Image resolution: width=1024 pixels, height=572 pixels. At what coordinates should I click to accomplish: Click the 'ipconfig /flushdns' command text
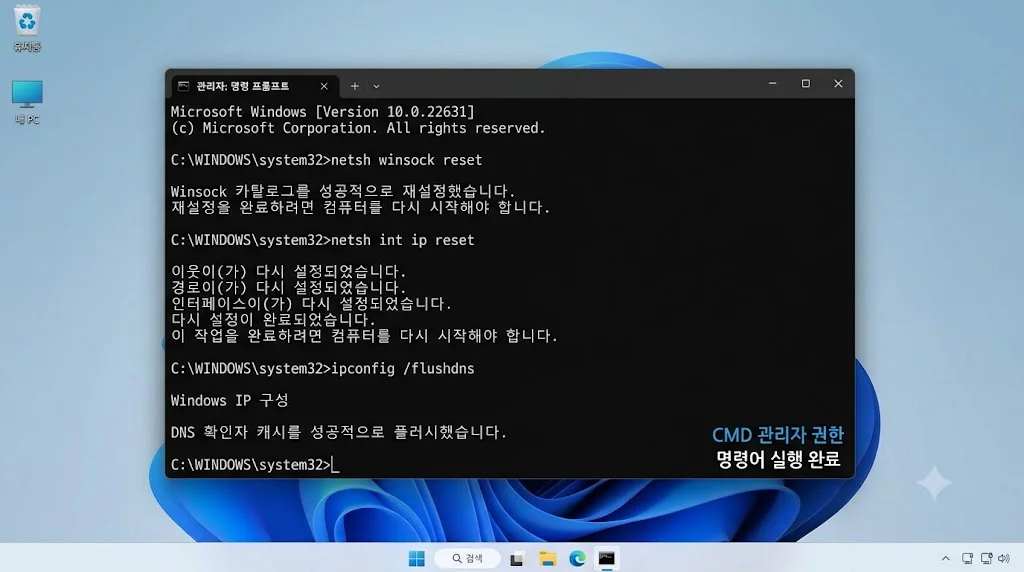403,369
